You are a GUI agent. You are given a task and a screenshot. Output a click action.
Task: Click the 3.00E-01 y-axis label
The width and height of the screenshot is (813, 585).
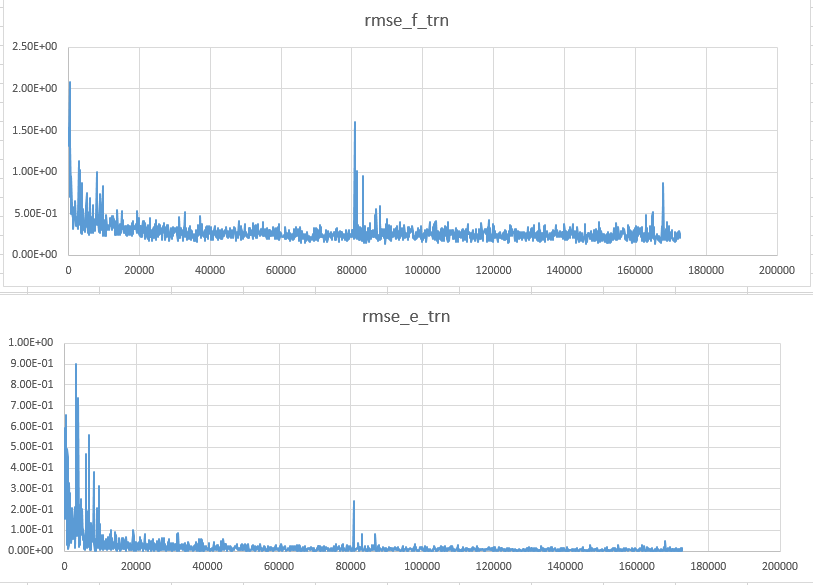[x=32, y=488]
